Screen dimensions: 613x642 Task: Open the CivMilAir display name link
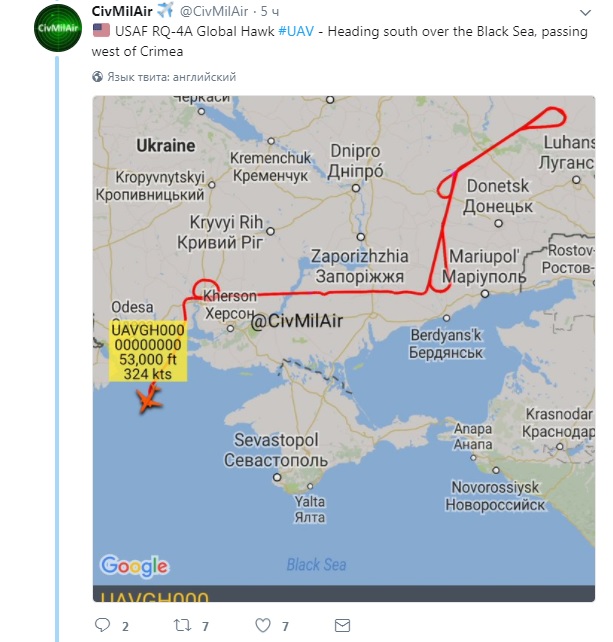click(121, 11)
